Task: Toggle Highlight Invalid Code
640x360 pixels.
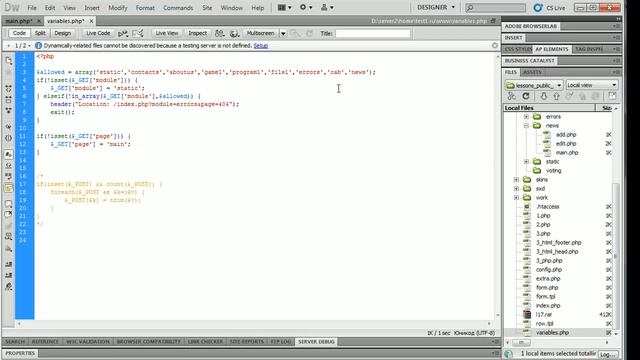Action: (x=9, y=165)
